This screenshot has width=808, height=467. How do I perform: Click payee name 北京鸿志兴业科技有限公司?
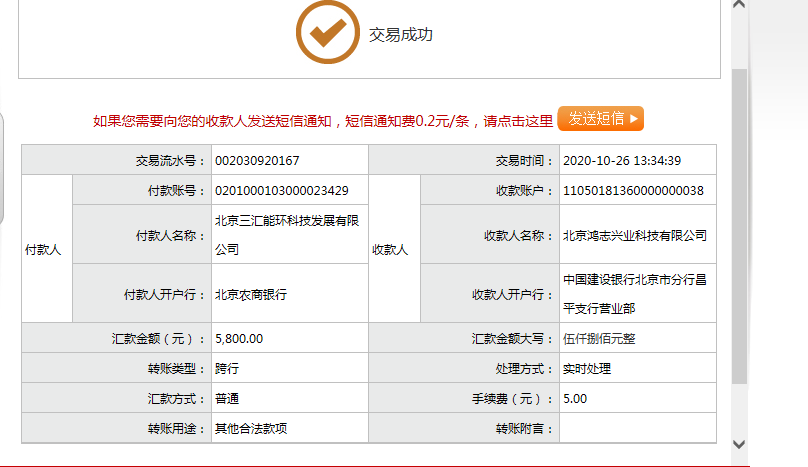click(635, 236)
